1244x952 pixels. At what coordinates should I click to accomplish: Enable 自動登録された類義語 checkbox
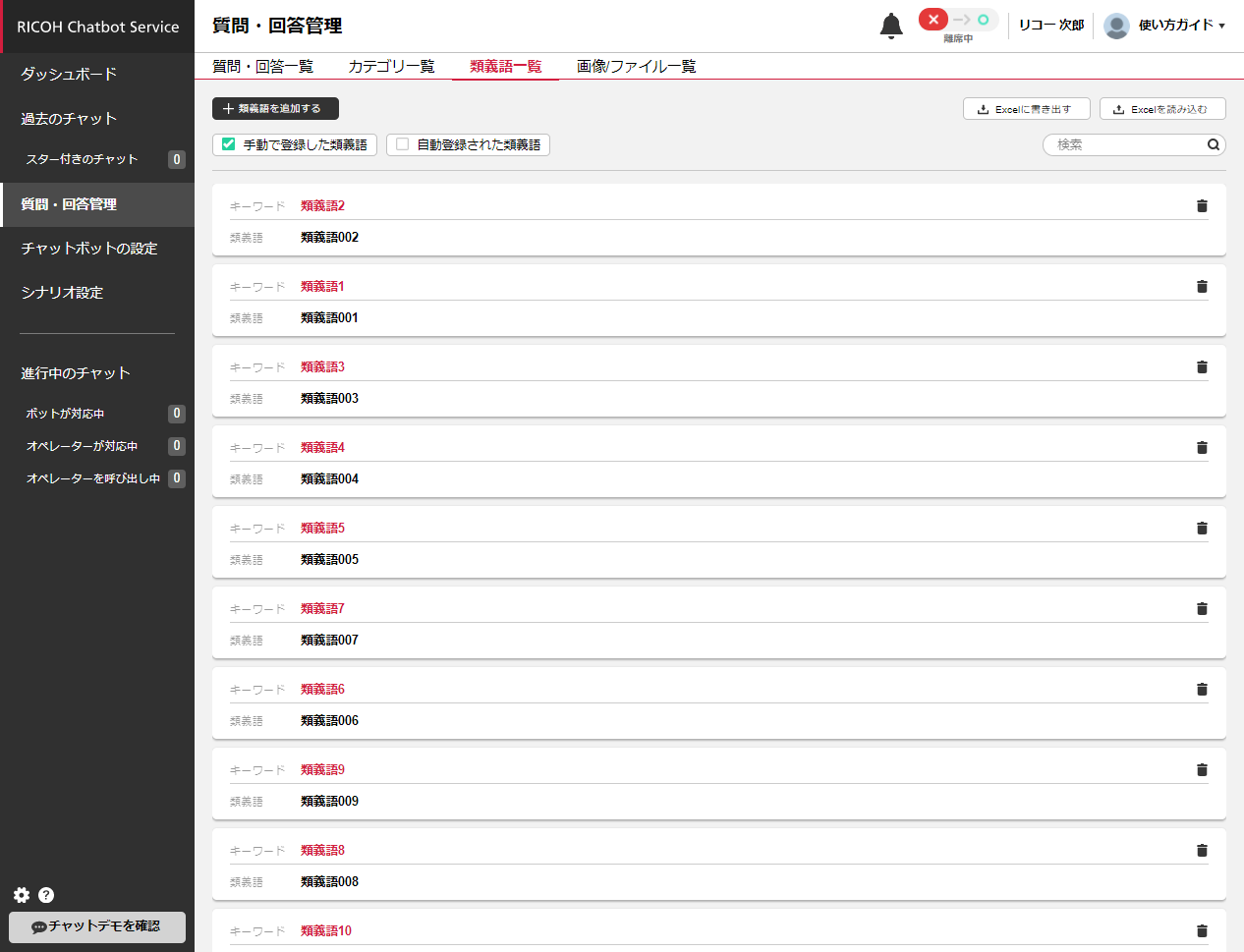point(402,144)
